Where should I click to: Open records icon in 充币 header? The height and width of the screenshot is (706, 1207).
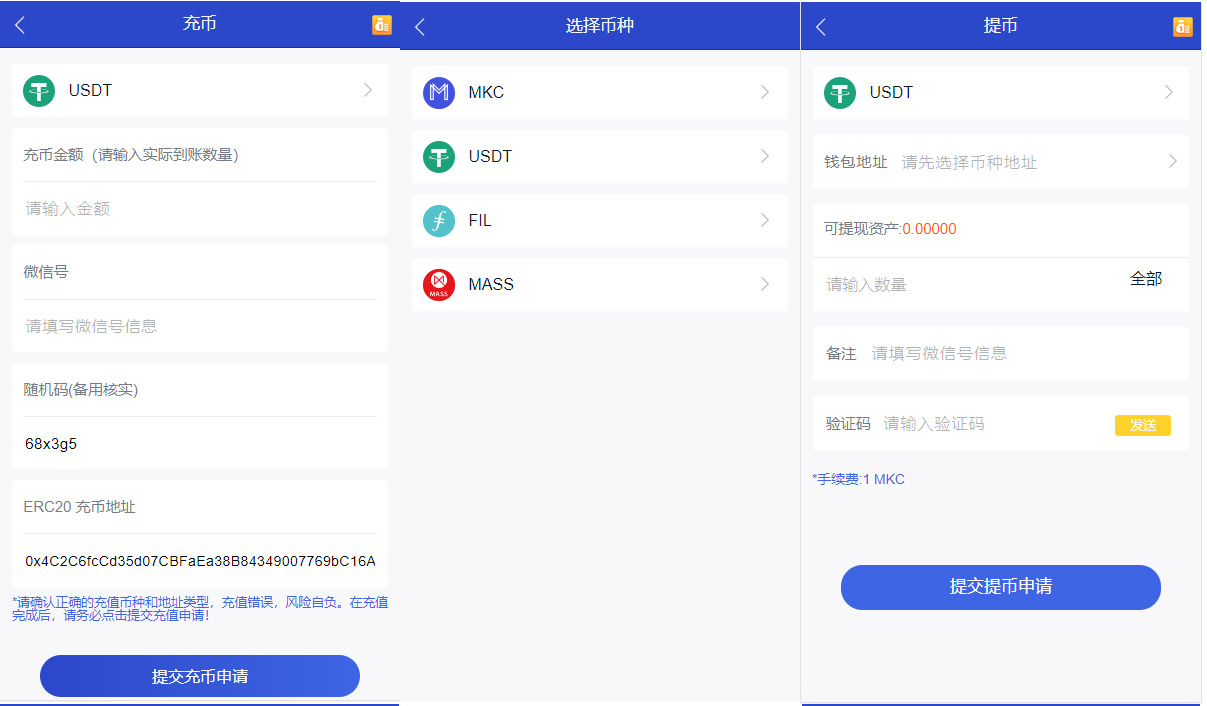click(382, 26)
